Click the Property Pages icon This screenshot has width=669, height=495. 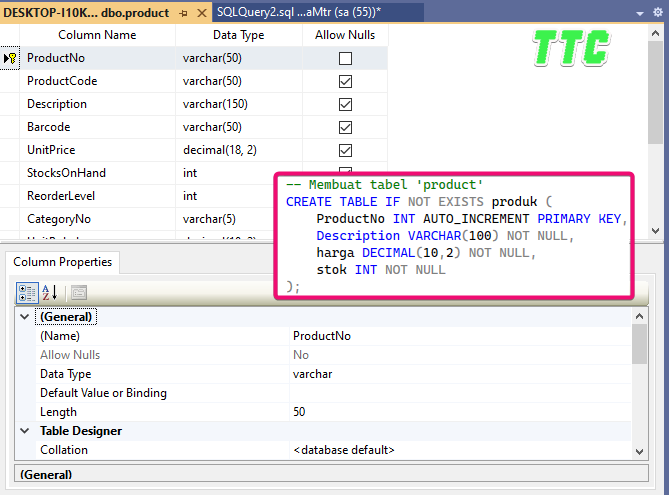point(78,293)
